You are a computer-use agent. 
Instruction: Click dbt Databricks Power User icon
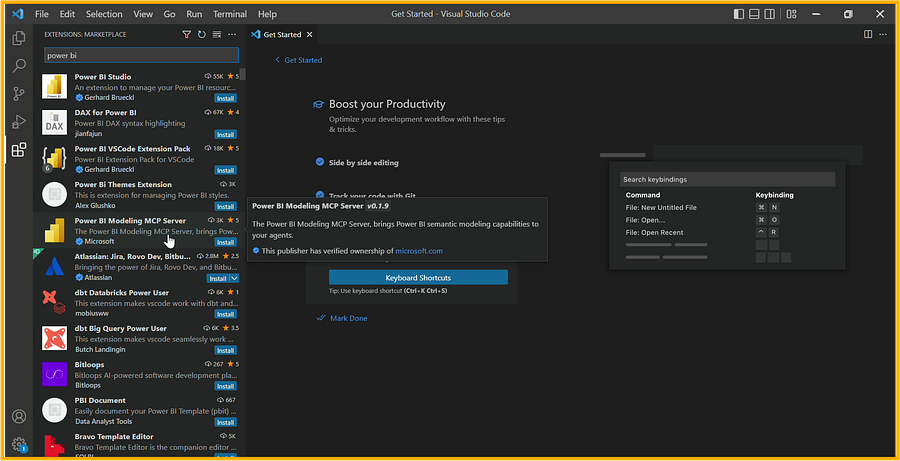[x=55, y=303]
